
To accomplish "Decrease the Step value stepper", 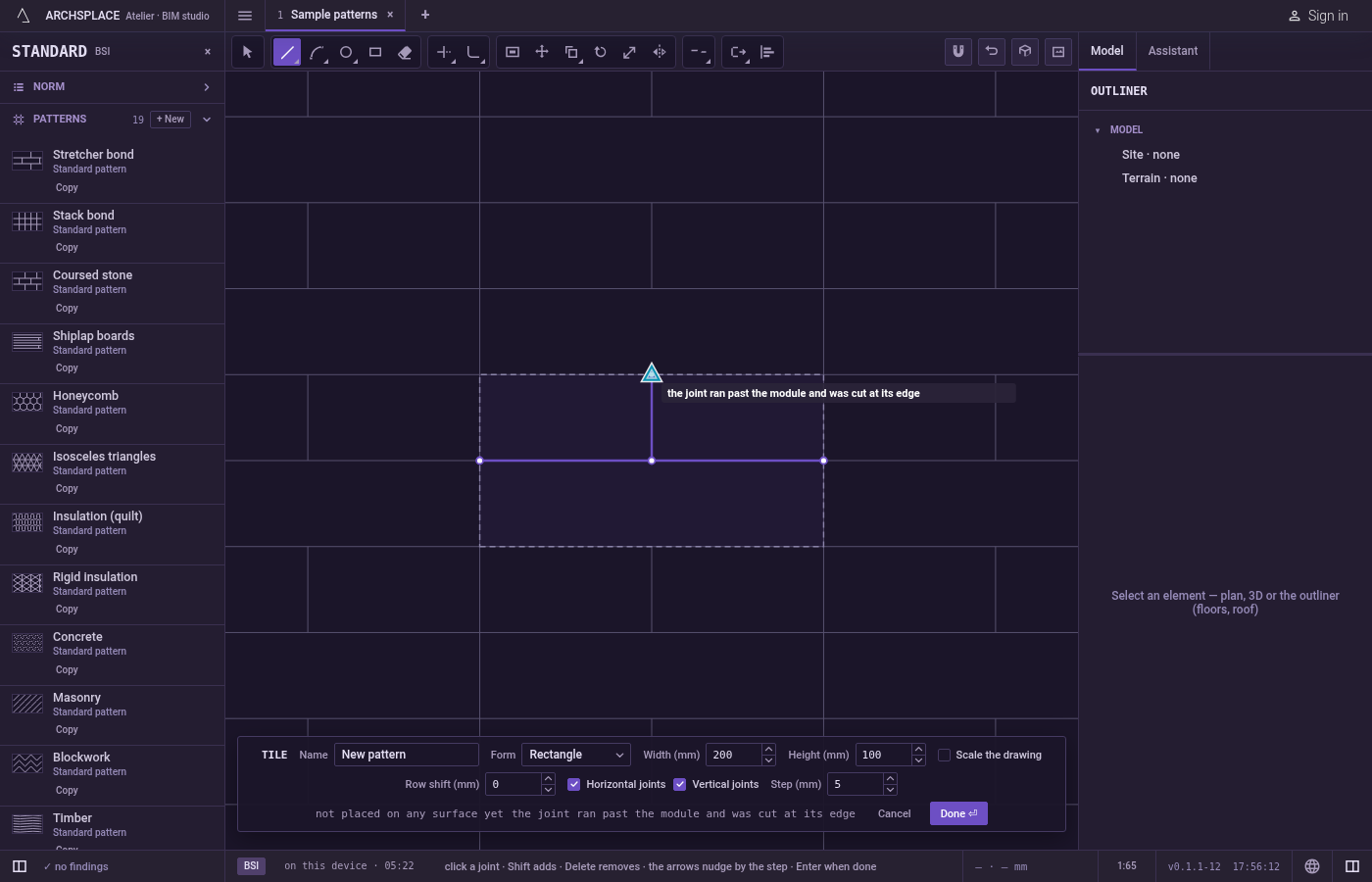I will coord(890,789).
